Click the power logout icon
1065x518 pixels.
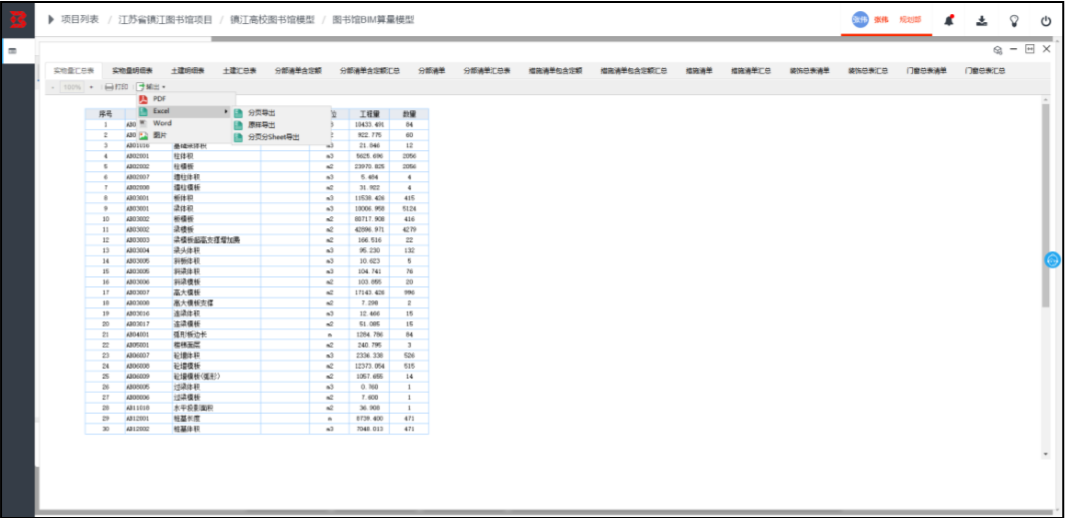pos(1046,20)
